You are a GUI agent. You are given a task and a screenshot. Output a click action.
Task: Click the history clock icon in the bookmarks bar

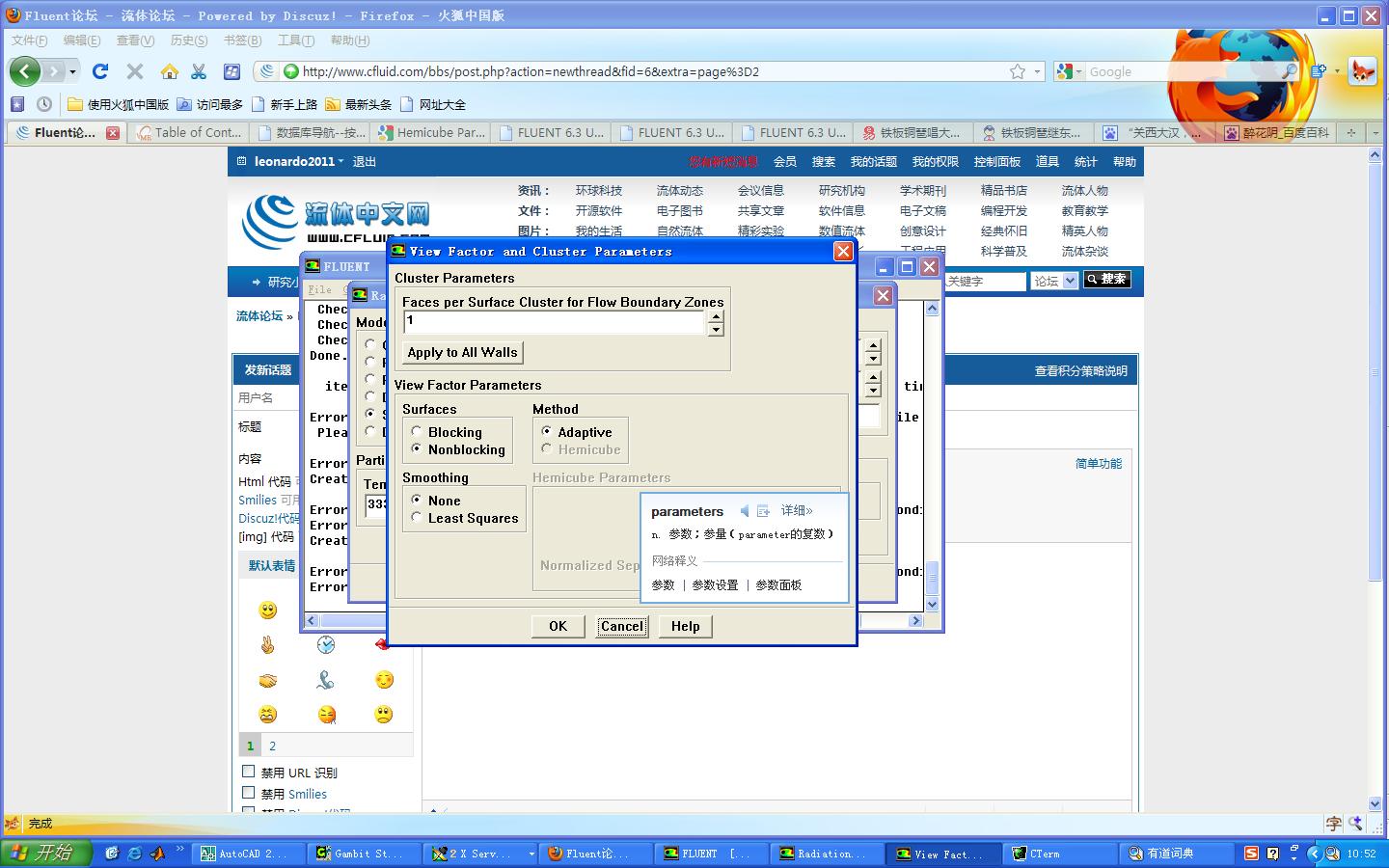pos(44,104)
